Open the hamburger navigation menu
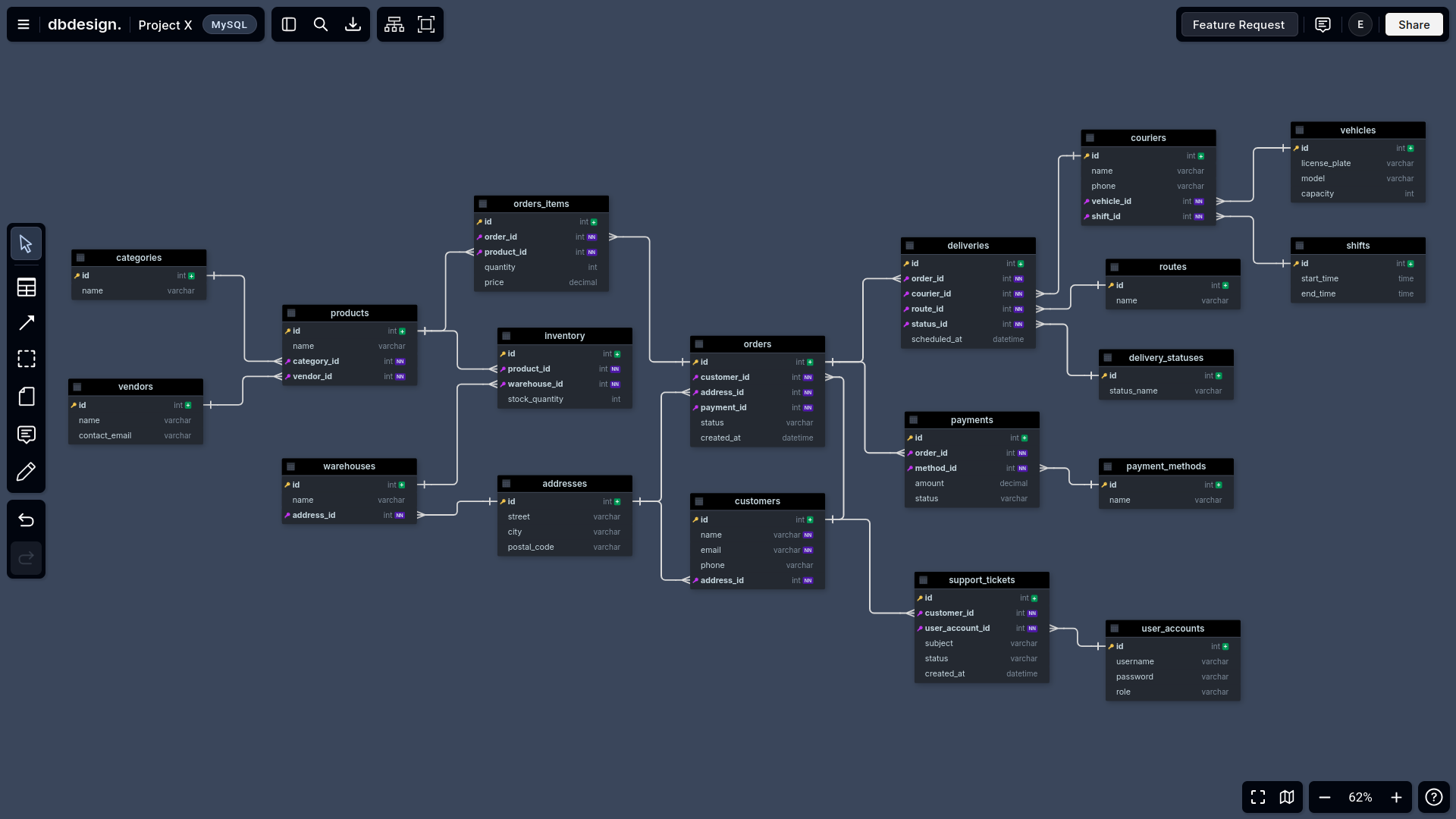 point(22,24)
